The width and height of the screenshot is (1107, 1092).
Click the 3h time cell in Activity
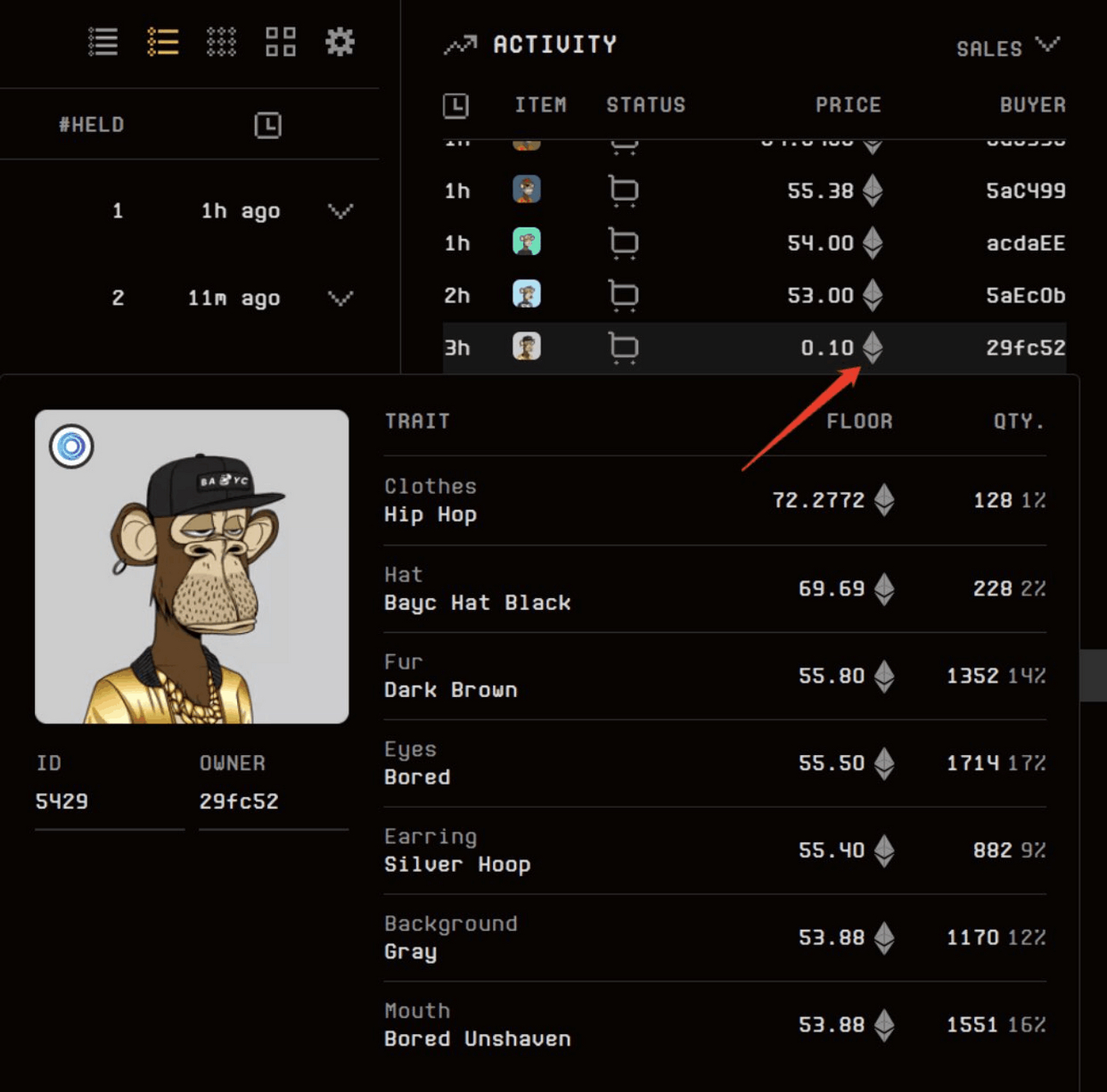pos(457,348)
